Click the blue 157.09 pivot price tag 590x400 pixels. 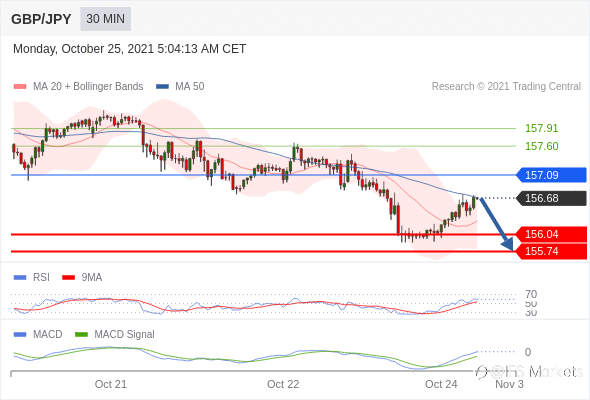point(551,175)
